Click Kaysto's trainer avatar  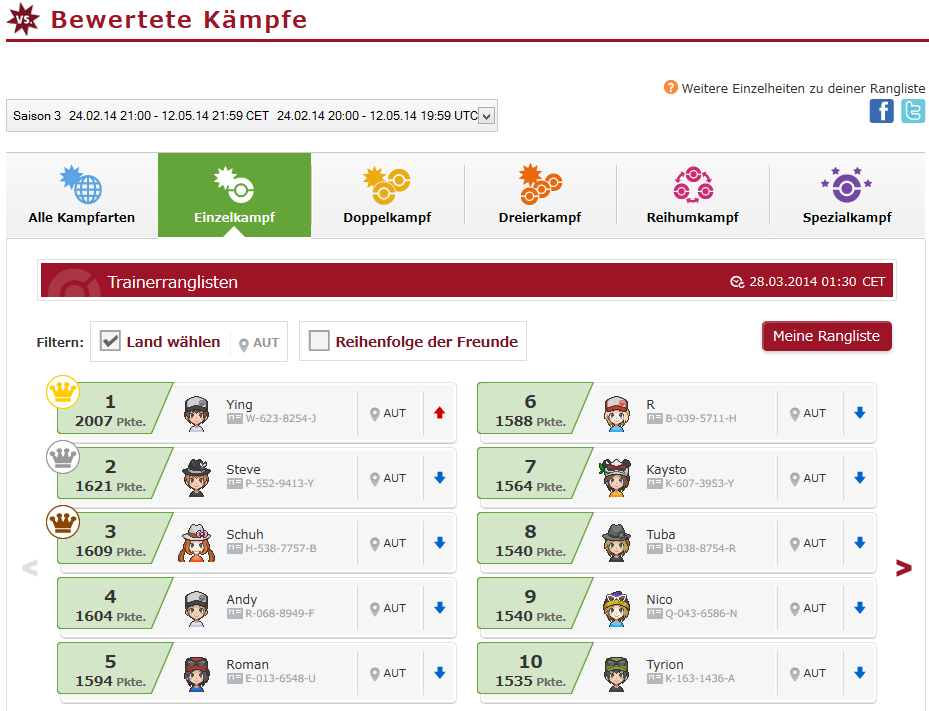coord(616,478)
